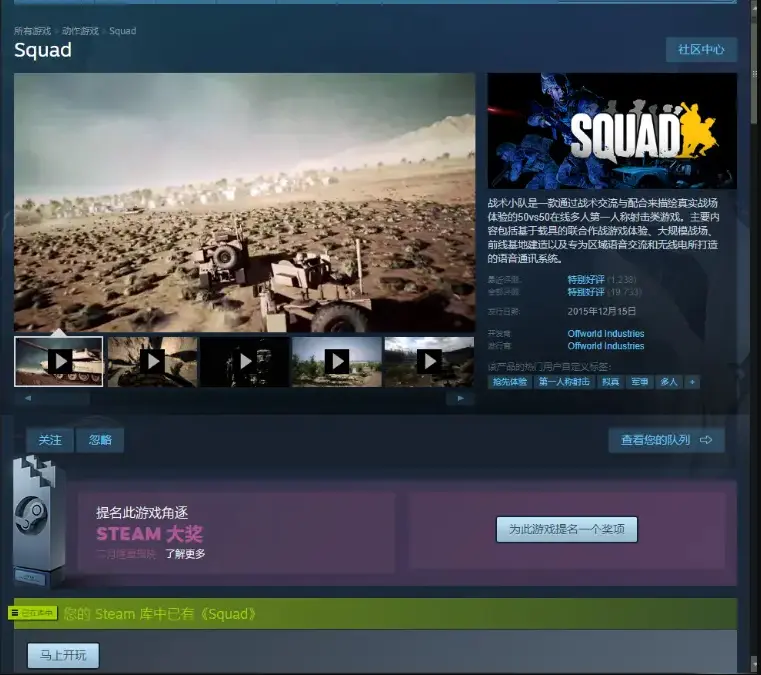Select the 拟真 tag

point(611,382)
